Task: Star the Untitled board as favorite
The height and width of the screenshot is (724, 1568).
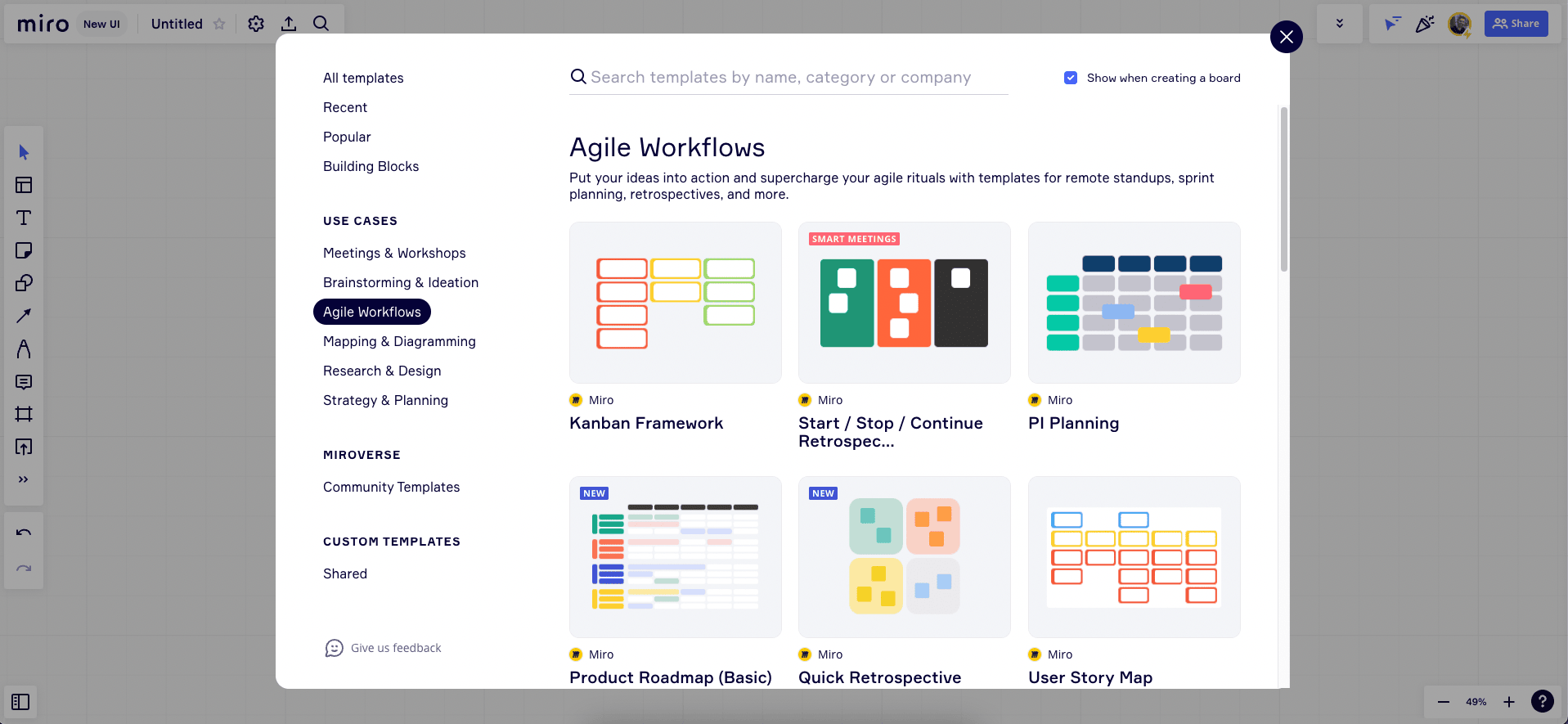Action: coord(219,24)
